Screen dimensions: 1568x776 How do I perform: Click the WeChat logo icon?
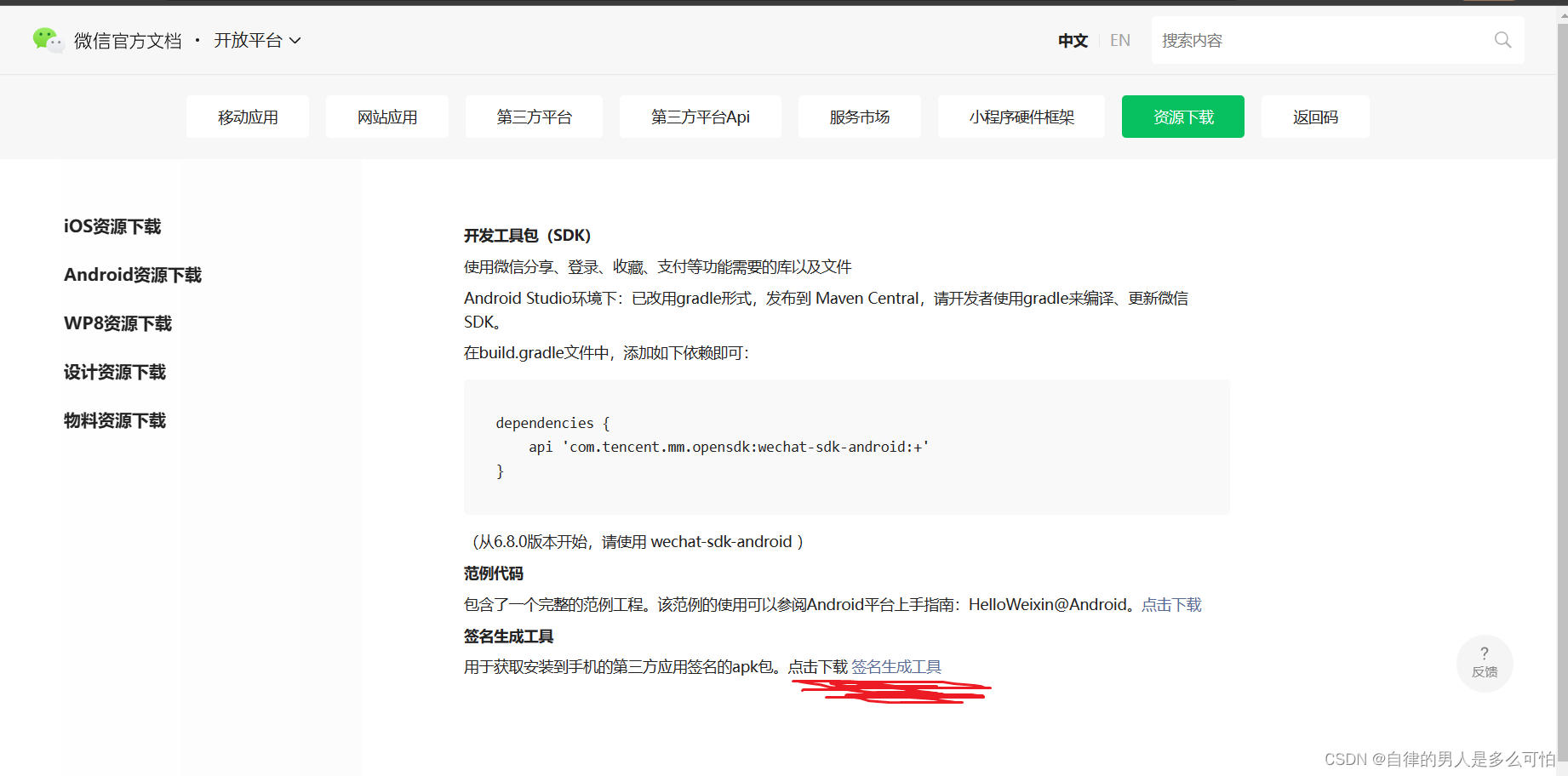(x=48, y=40)
